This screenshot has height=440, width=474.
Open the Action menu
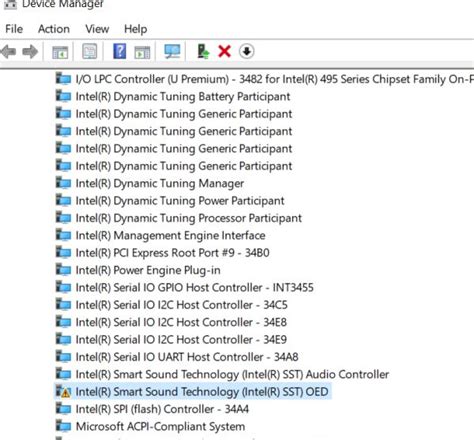click(x=54, y=29)
